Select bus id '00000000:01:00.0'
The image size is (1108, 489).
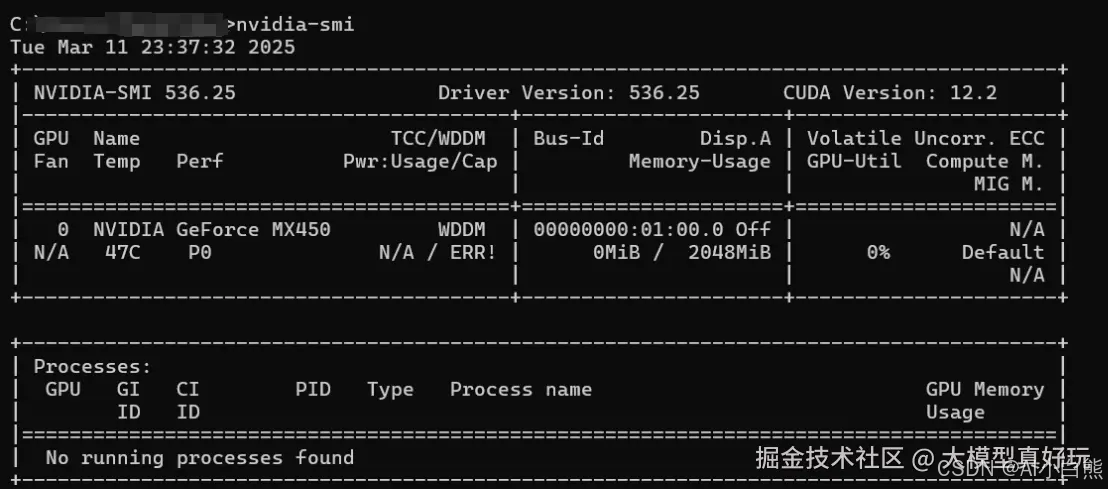click(628, 230)
